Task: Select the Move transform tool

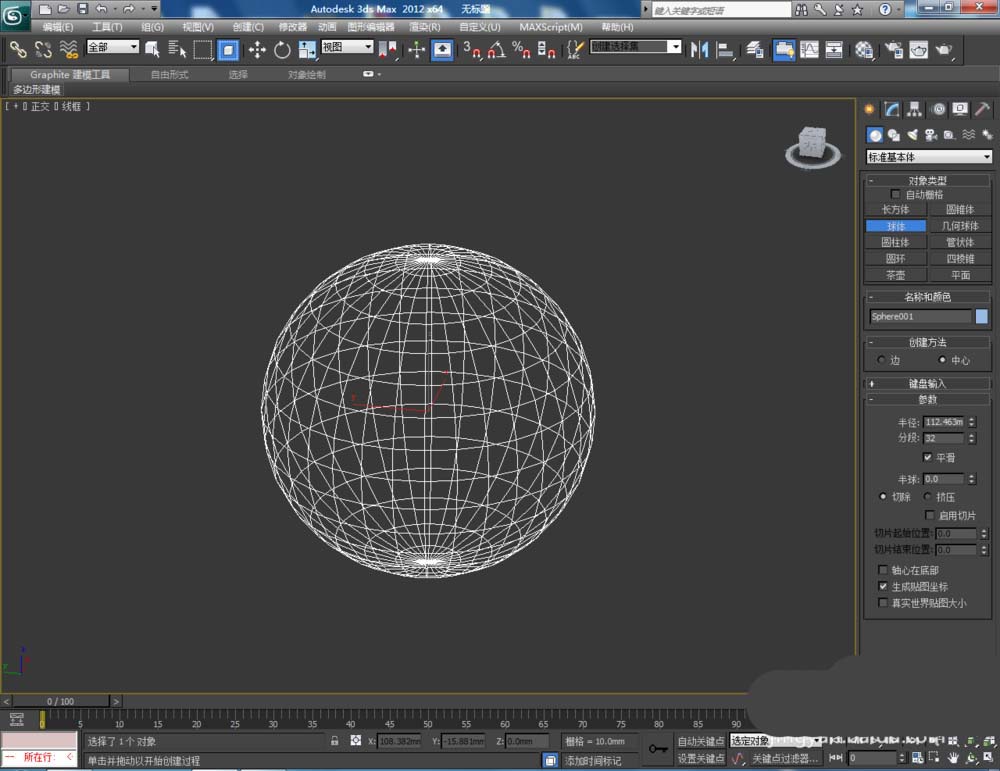Action: tap(257, 49)
